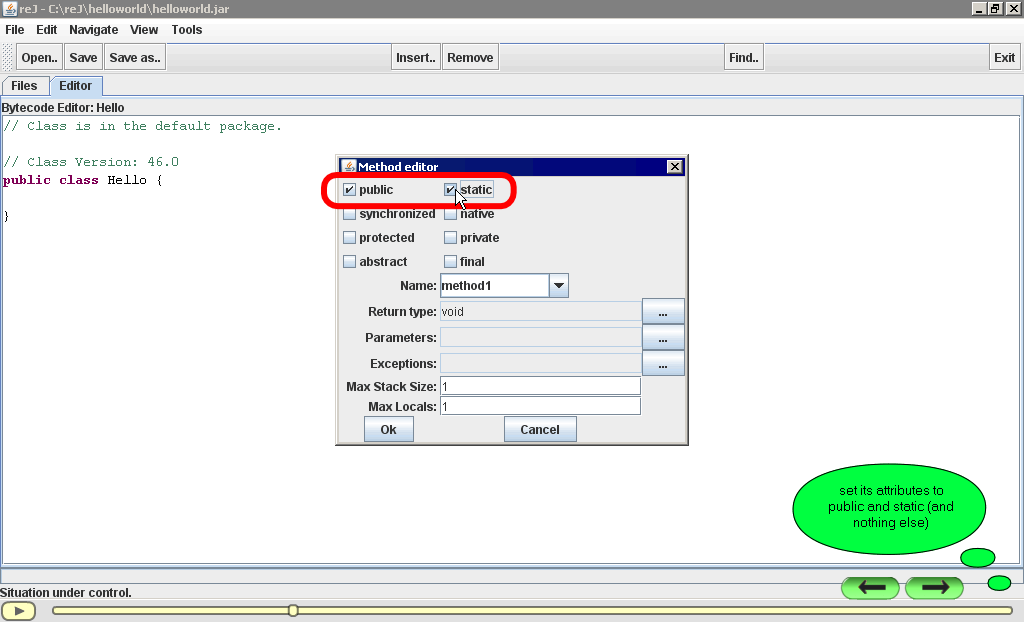This screenshot has height=623, width=1024.
Task: Click the Save as.. toolbar button
Action: tap(135, 57)
